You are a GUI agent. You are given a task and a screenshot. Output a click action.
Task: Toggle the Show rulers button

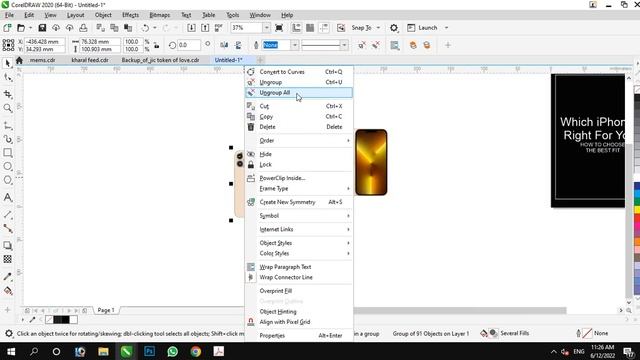coord(296,28)
